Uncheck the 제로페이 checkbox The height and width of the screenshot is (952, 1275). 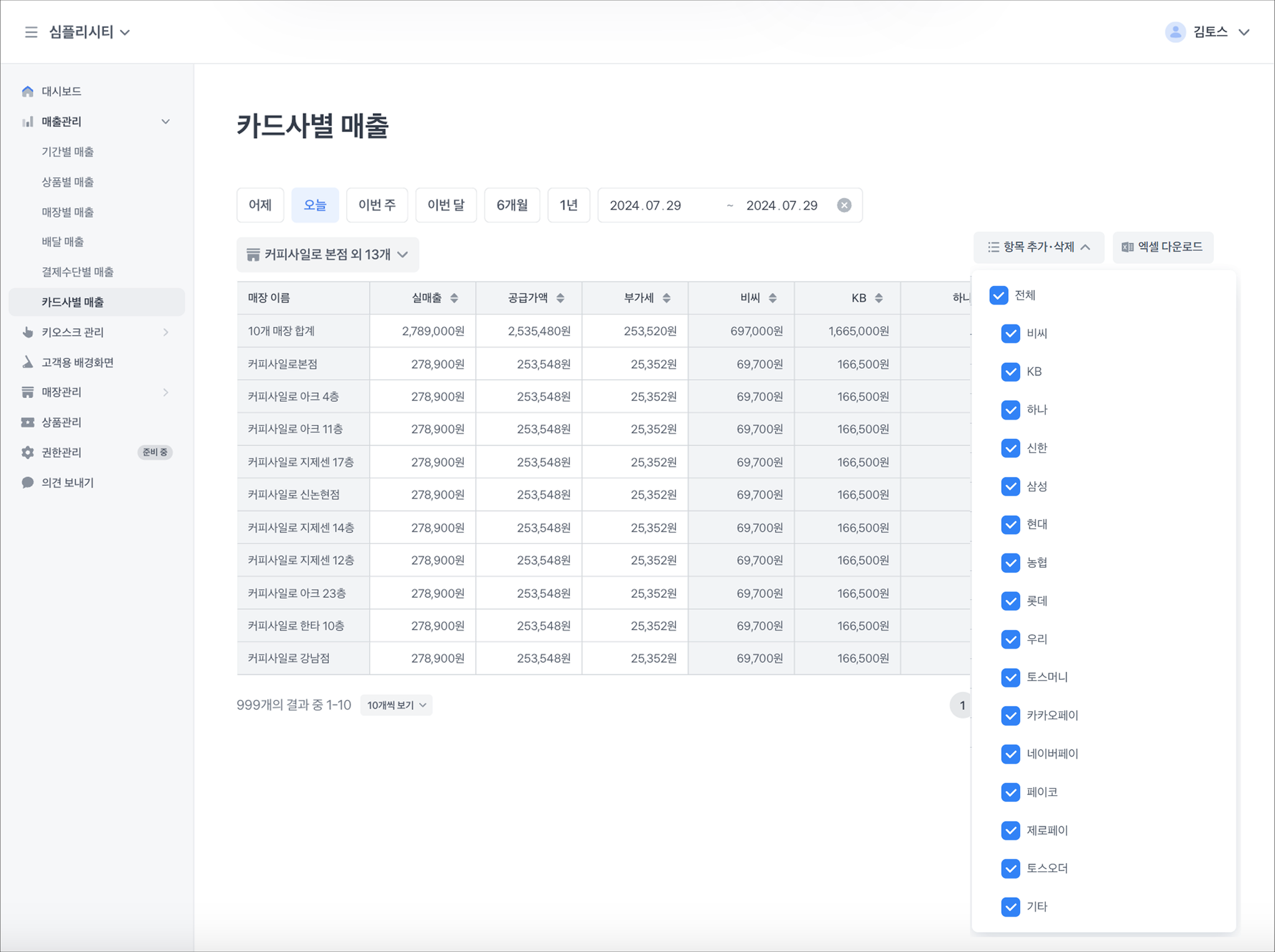[x=1010, y=830]
